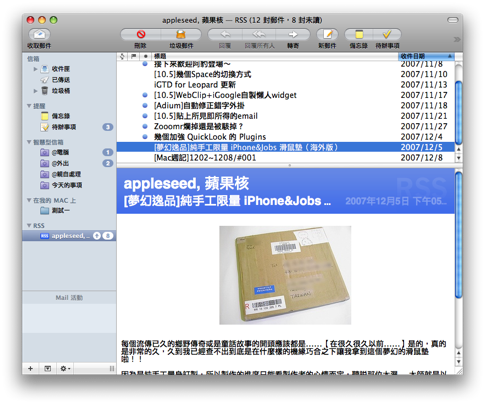Show toolbar overflow chevron items
The height and width of the screenshot is (405, 485).
click(456, 39)
